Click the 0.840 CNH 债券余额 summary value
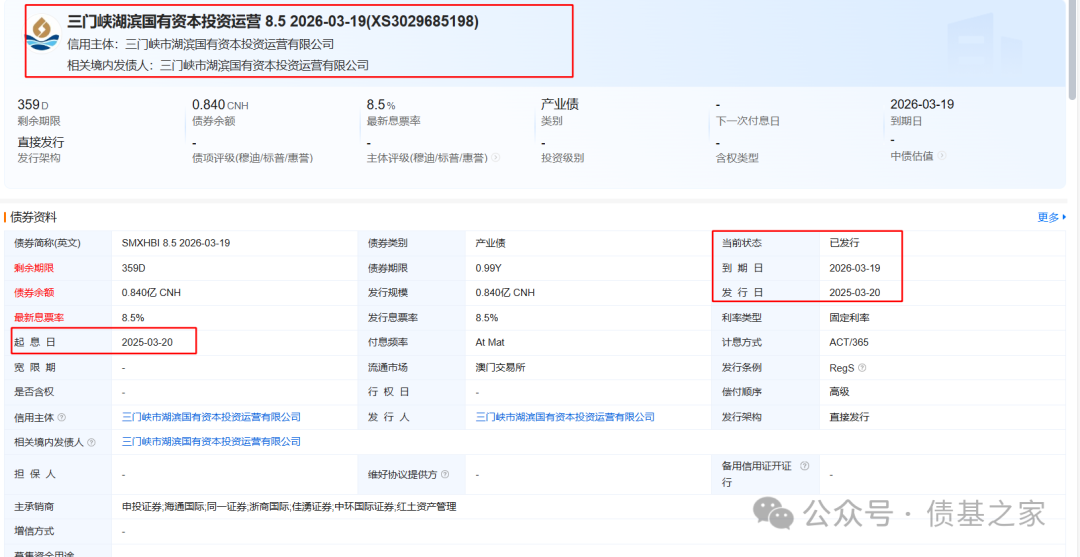This screenshot has width=1080, height=557. (x=220, y=105)
